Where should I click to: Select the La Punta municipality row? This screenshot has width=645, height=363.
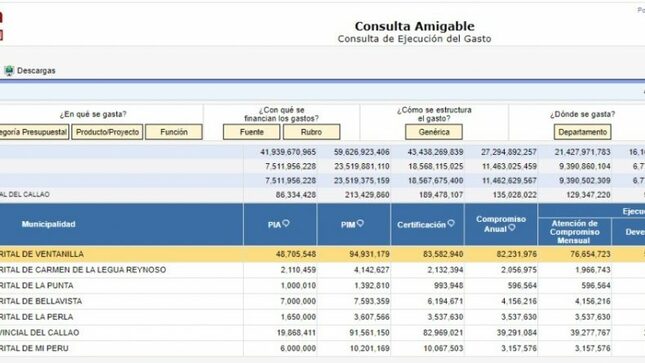322,286
